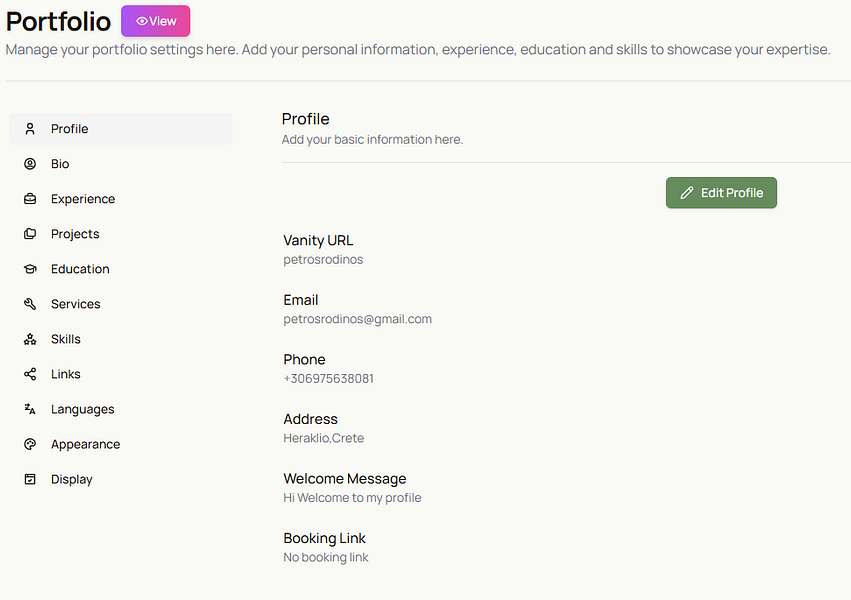The width and height of the screenshot is (851, 600).
Task: Go to the Appearance settings
Action: pyautogui.click(x=85, y=444)
